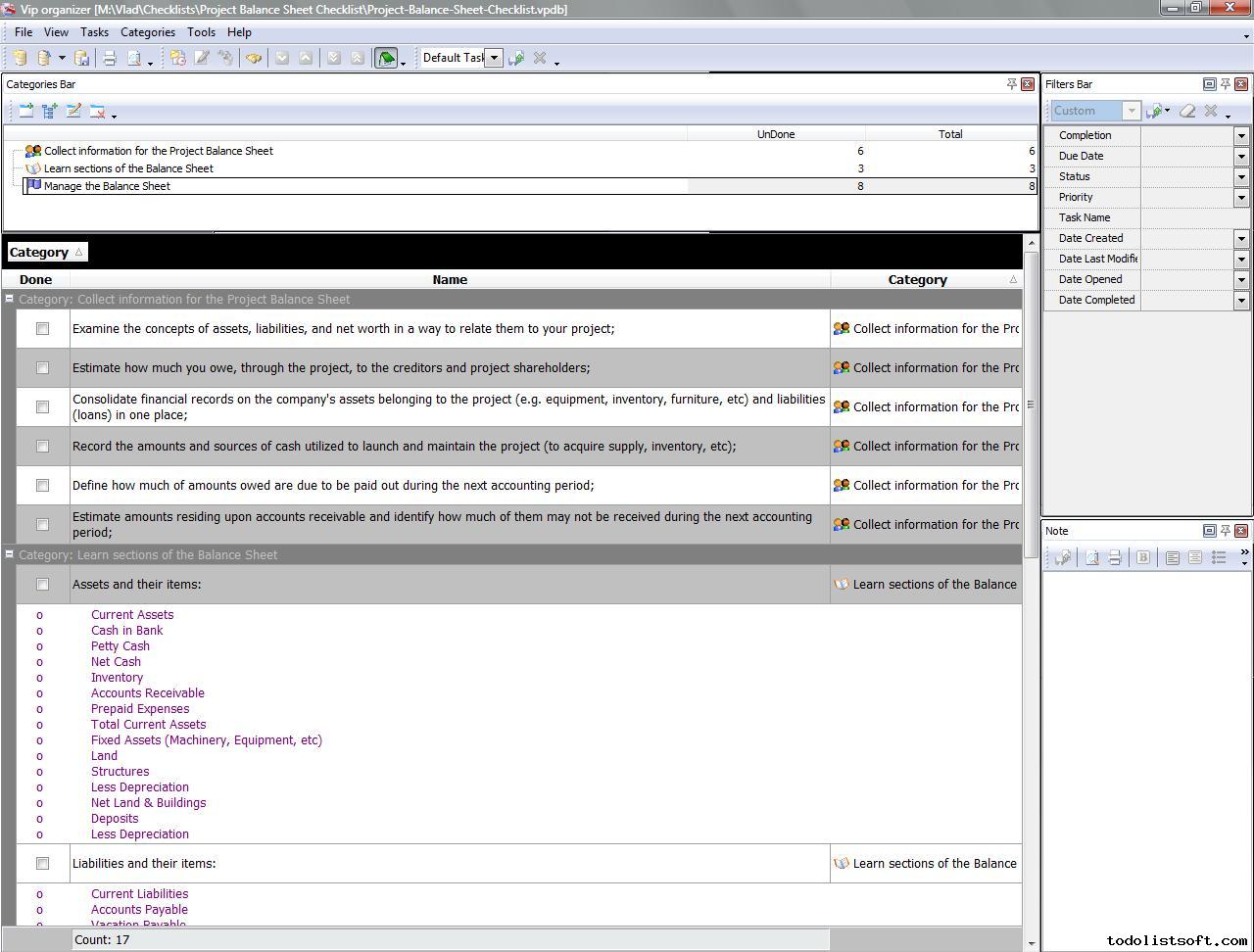The image size is (1254, 952).
Task: Collapse the 'Collect information' category group
Action: 9,300
